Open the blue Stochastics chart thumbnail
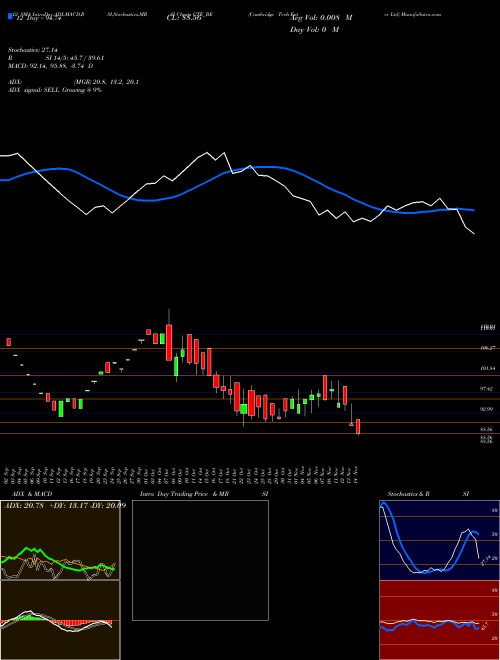 click(x=439, y=540)
